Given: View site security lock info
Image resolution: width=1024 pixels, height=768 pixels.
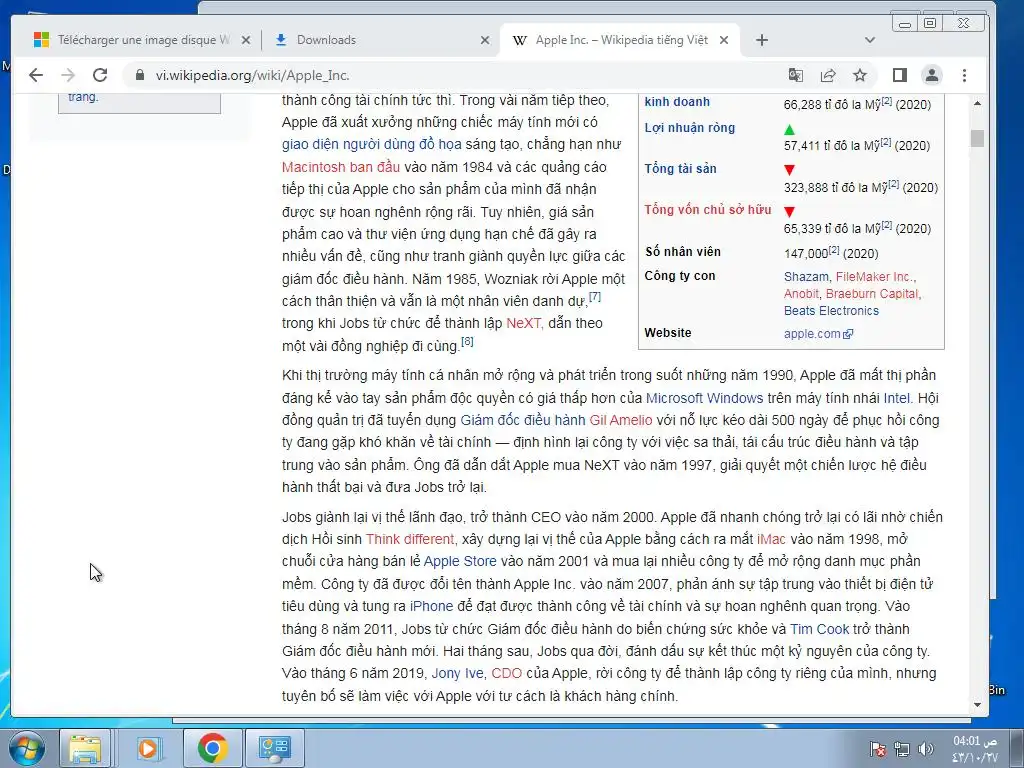Looking at the screenshot, I should point(139,76).
